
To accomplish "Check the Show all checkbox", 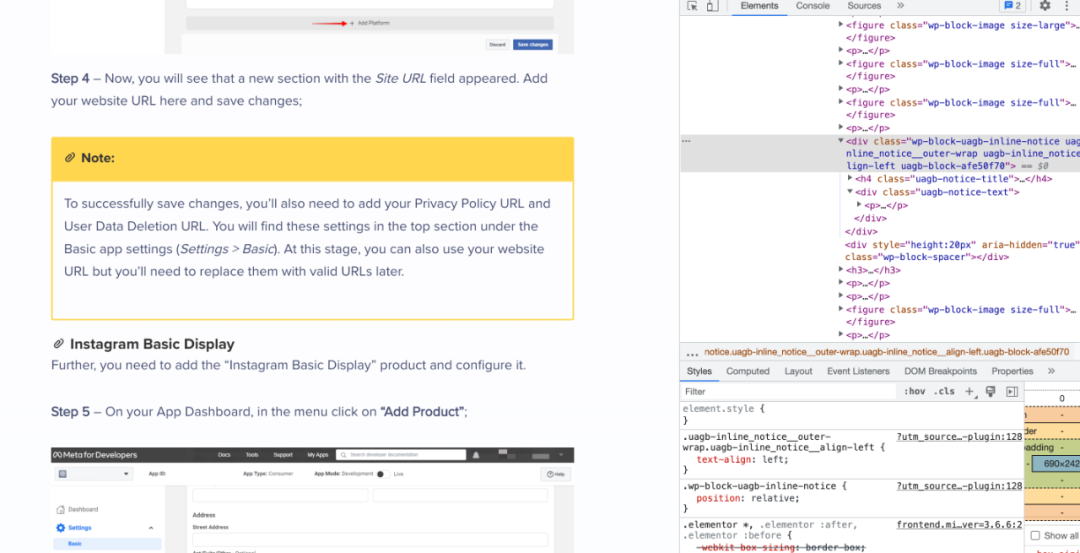I will point(1035,535).
